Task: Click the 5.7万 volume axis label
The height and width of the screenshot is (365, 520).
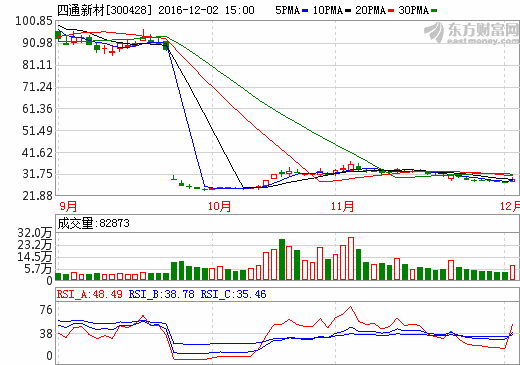Action: click(38, 268)
